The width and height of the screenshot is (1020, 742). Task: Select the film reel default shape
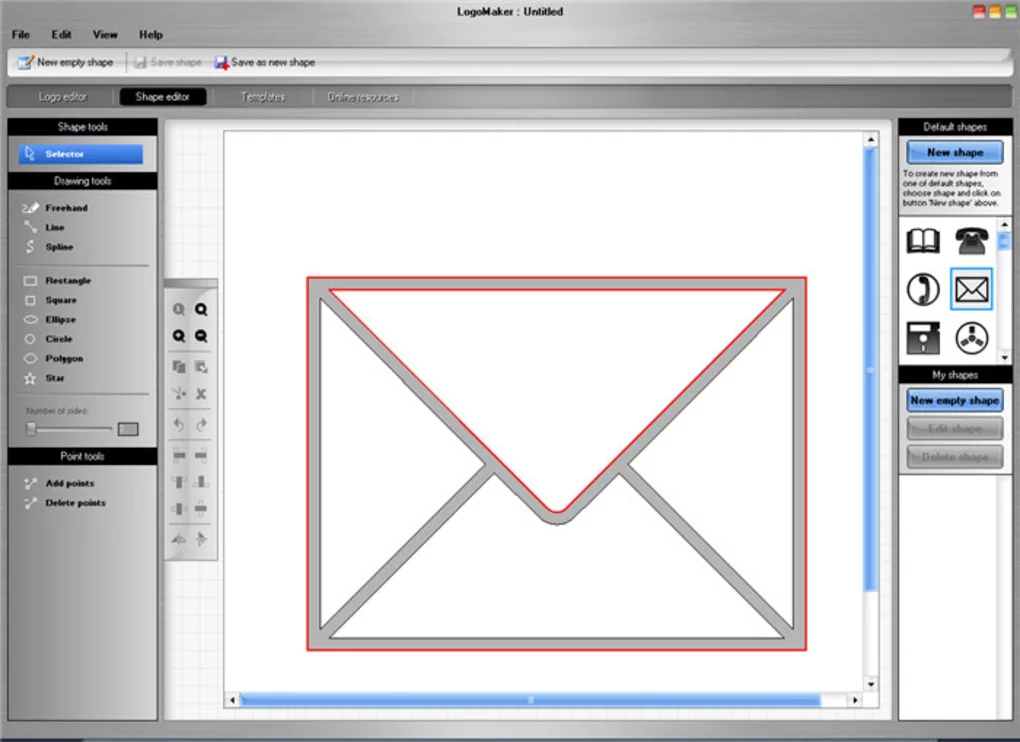[x=972, y=338]
